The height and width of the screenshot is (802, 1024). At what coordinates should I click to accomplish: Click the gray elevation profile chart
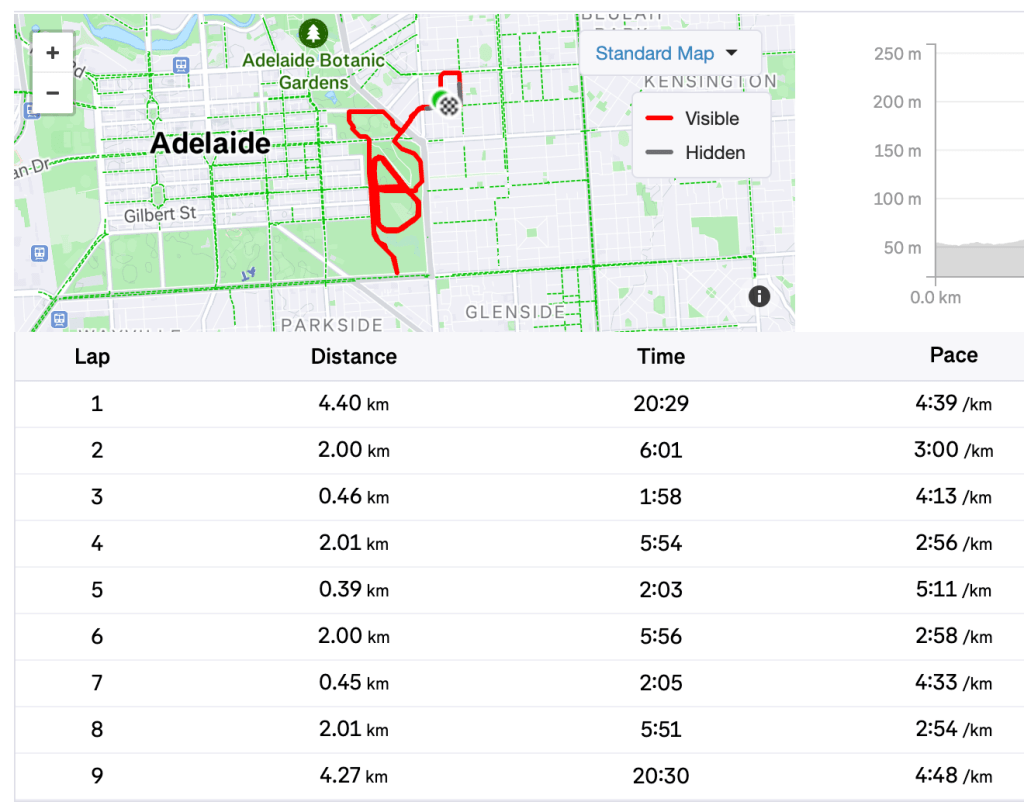pyautogui.click(x=978, y=259)
